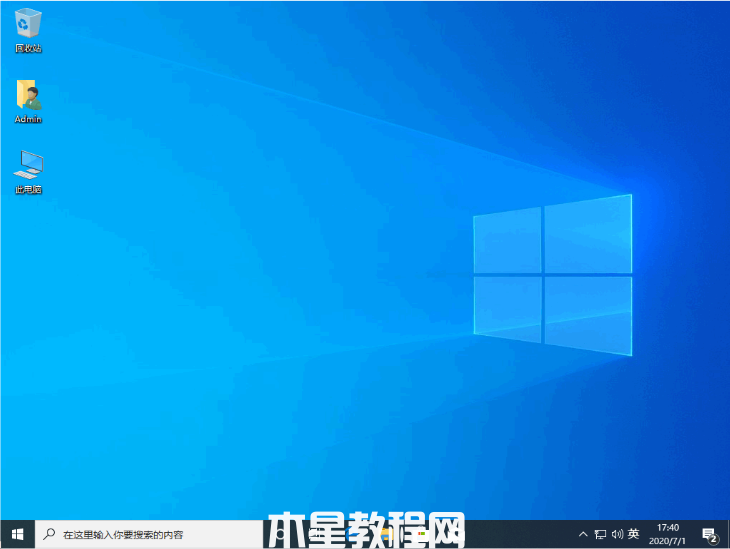The width and height of the screenshot is (730, 549).
Task: Click the Show desktop strip at taskbar end
Action: (728, 535)
